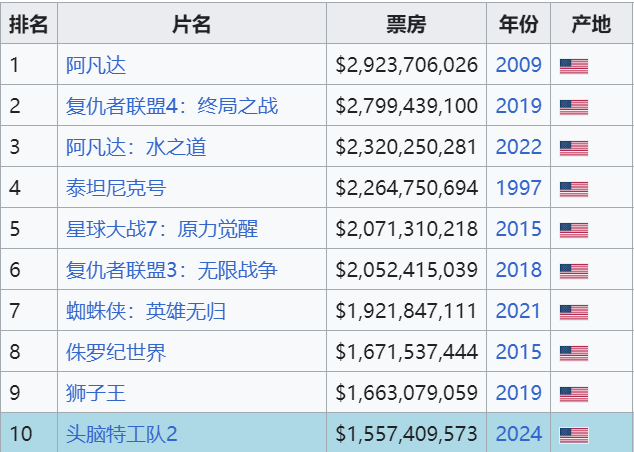Click rank number 8 cell

click(x=29, y=351)
